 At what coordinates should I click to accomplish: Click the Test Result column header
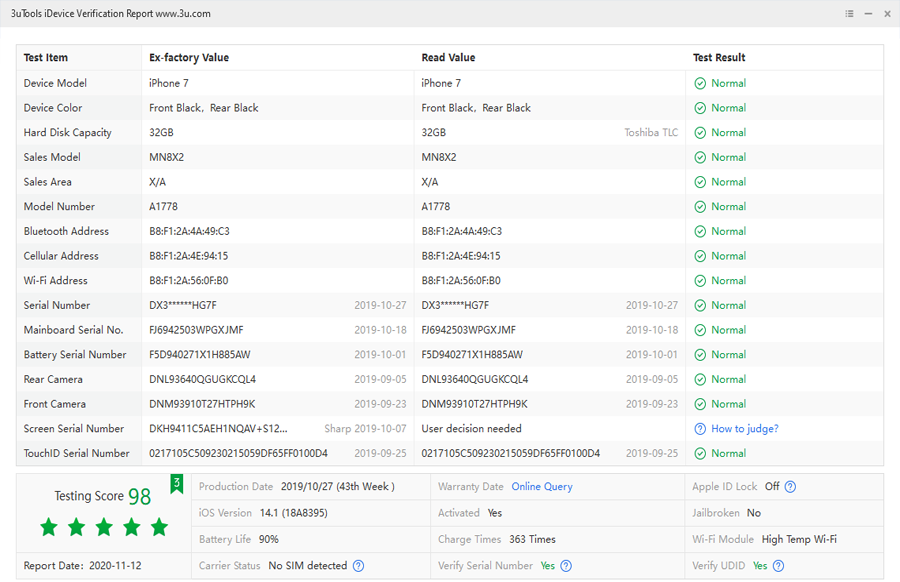[x=719, y=57]
